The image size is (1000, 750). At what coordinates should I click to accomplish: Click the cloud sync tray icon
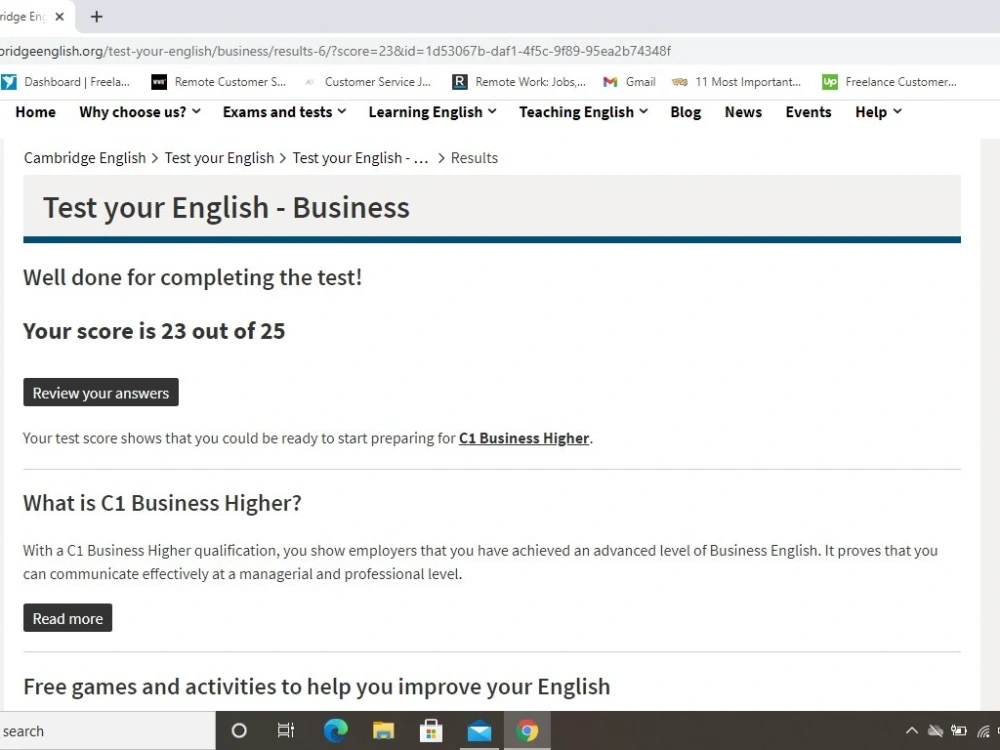tap(936, 731)
